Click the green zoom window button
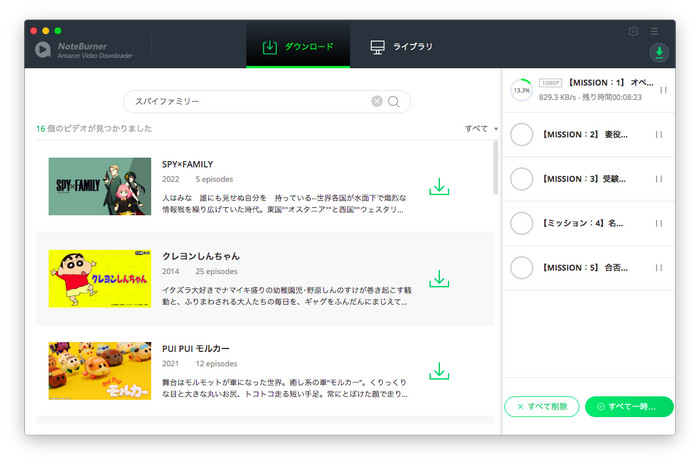The image size is (700, 464). 58,30
